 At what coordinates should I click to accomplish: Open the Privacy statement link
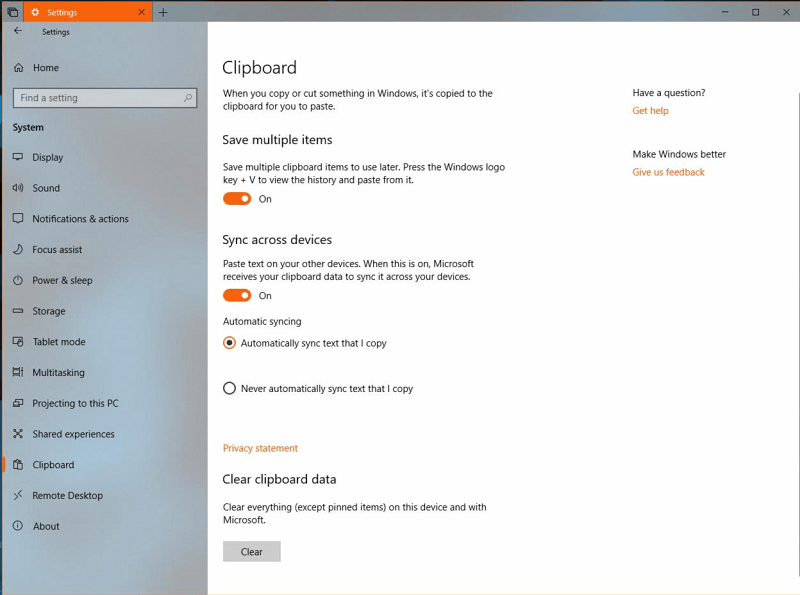pyautogui.click(x=260, y=448)
